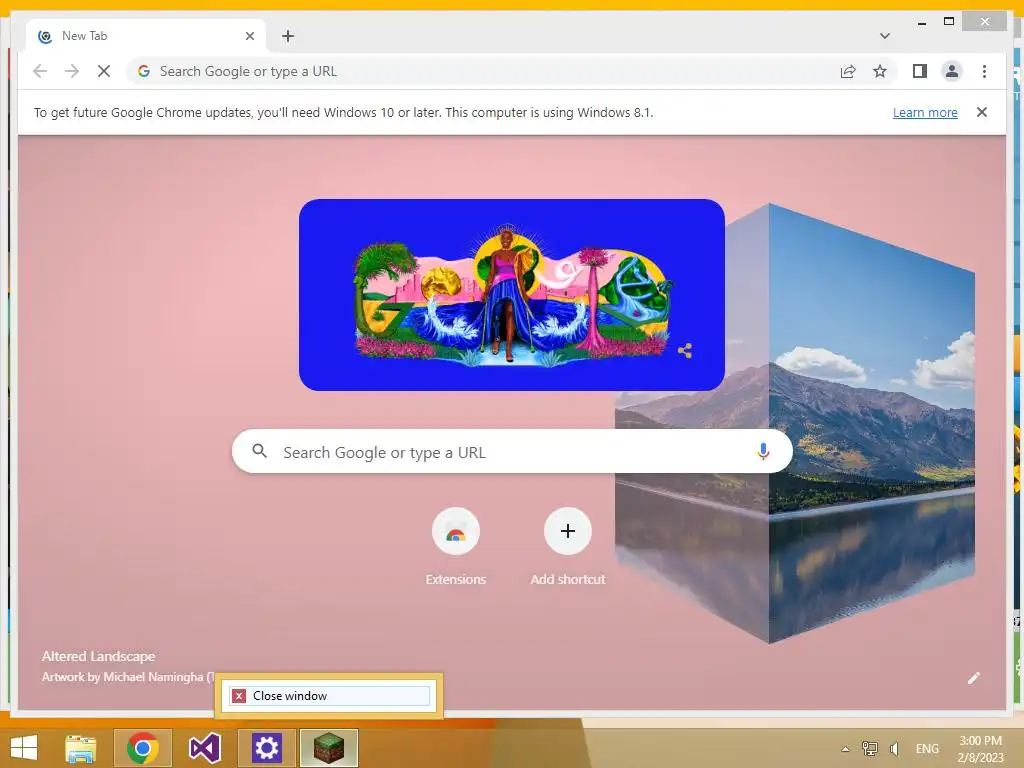The image size is (1024, 768).
Task: Share this page icon in address bar
Action: pyautogui.click(x=848, y=71)
